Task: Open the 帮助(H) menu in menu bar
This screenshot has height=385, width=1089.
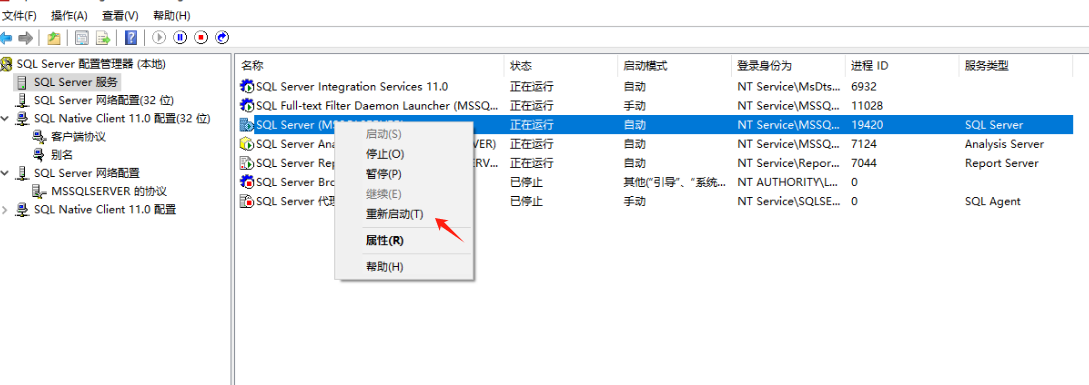Action: [x=172, y=15]
